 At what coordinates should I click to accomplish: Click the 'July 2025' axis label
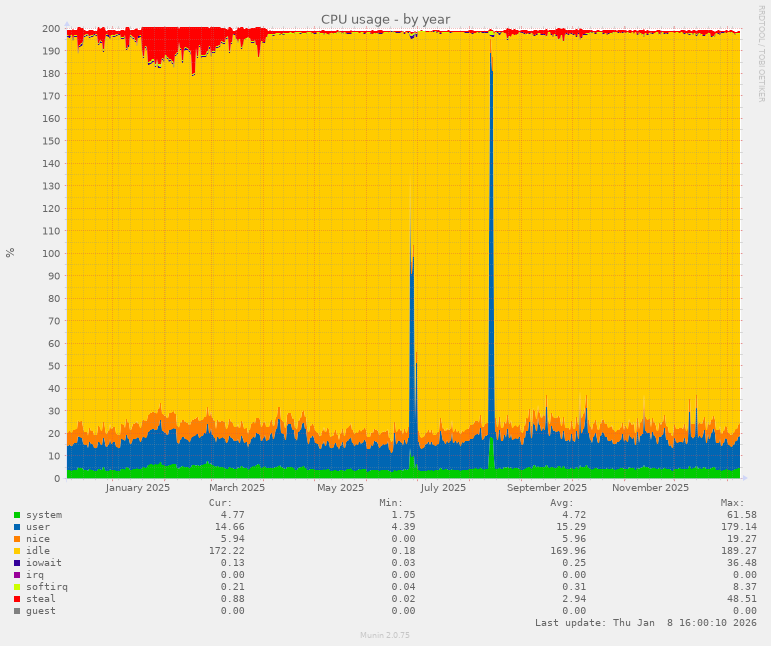(443, 488)
